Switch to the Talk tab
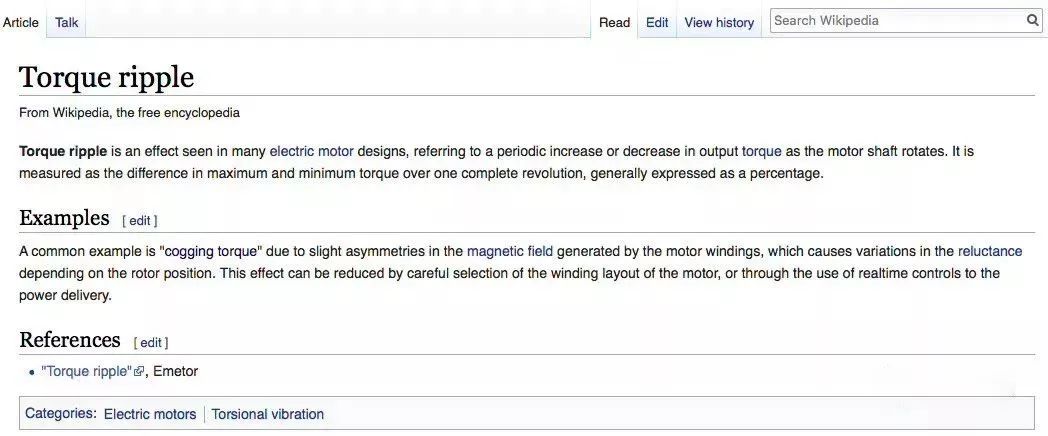This screenshot has height=436, width=1048. pos(67,22)
